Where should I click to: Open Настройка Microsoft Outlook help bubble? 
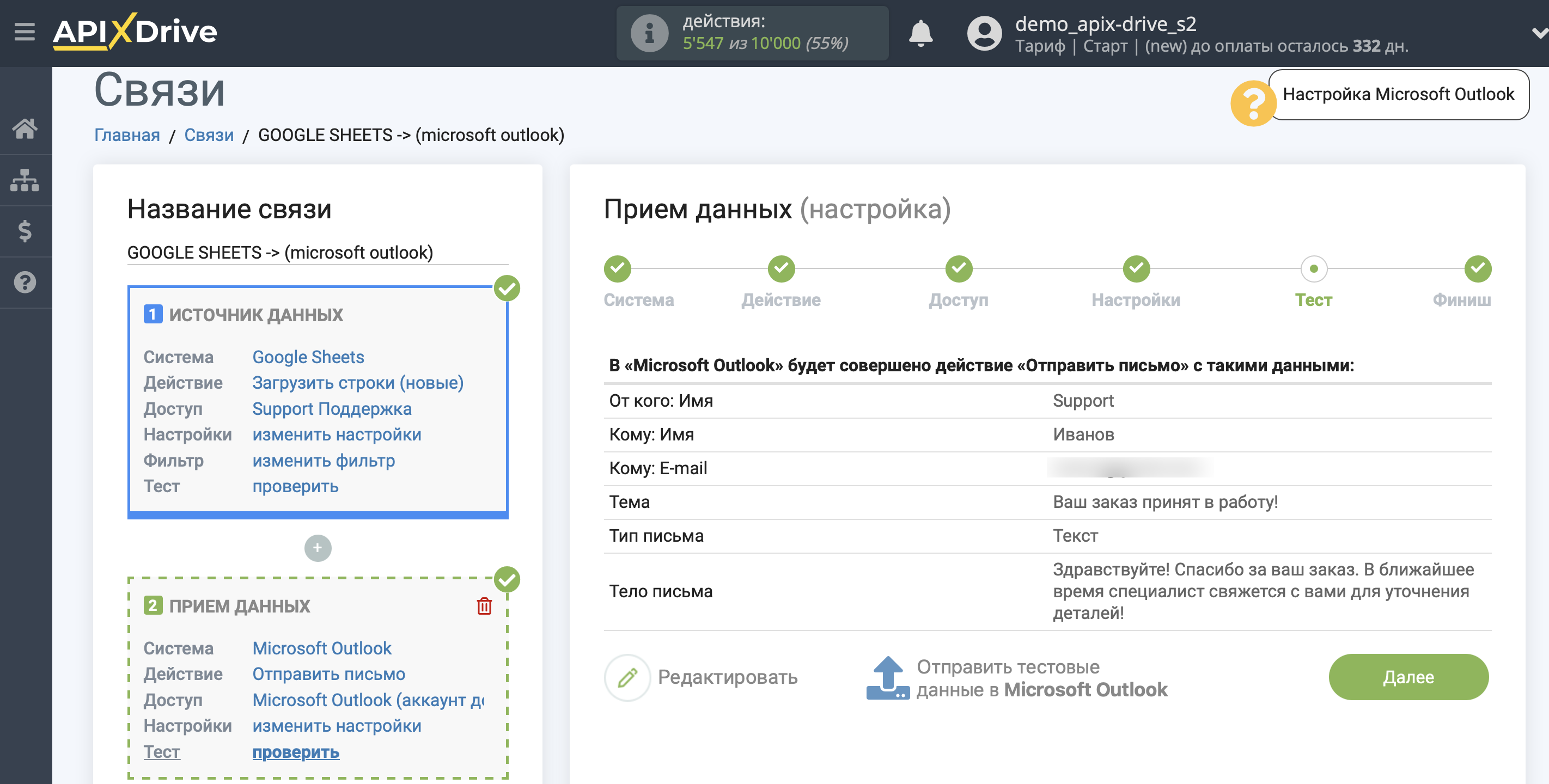(x=1398, y=94)
